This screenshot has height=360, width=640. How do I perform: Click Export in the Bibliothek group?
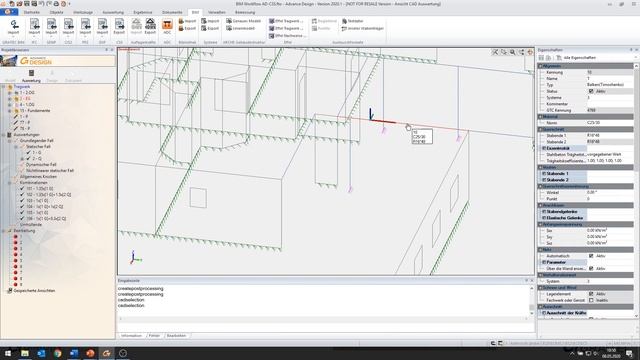[x=187, y=29]
